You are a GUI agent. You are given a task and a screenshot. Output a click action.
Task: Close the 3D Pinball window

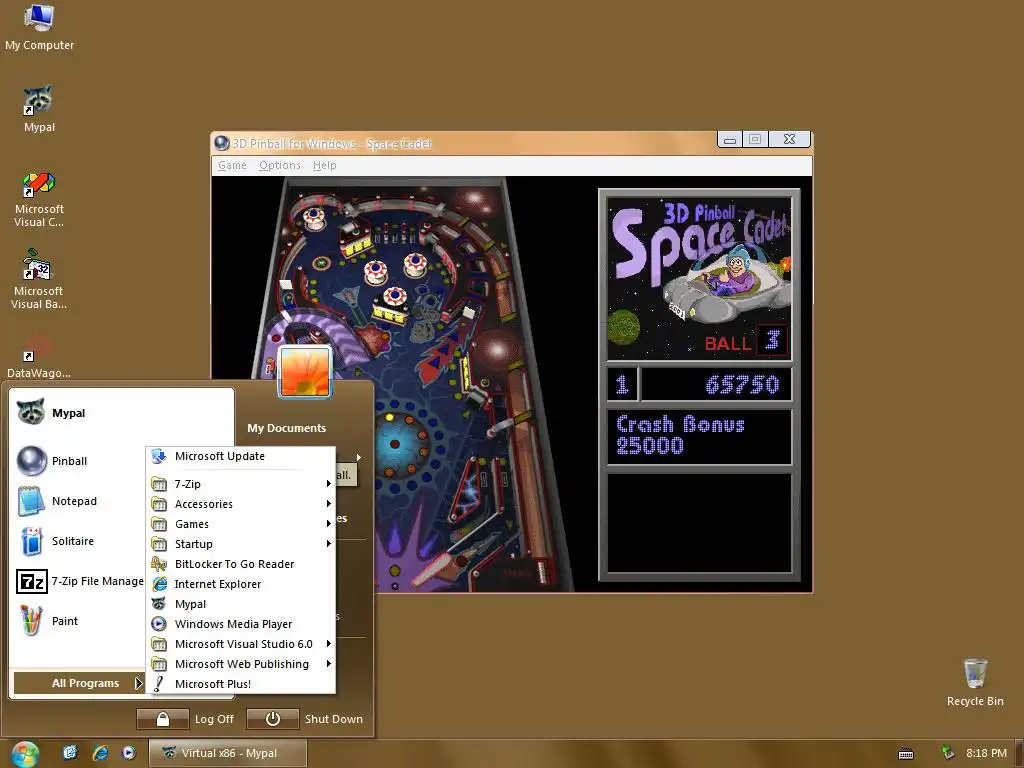tap(790, 139)
